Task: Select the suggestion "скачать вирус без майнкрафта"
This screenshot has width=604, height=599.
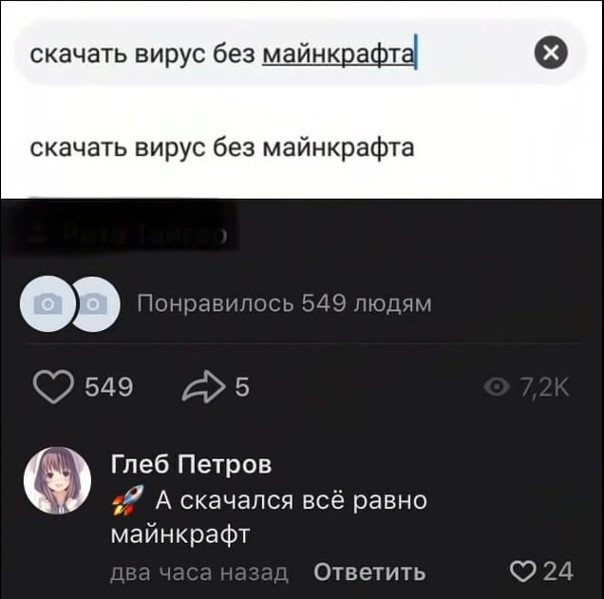Action: (x=222, y=148)
